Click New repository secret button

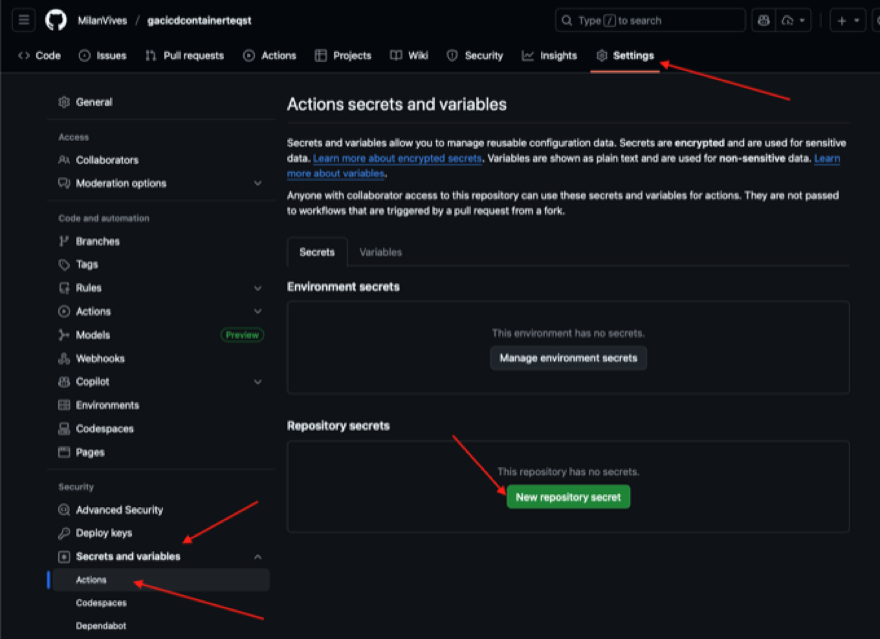[x=568, y=497]
